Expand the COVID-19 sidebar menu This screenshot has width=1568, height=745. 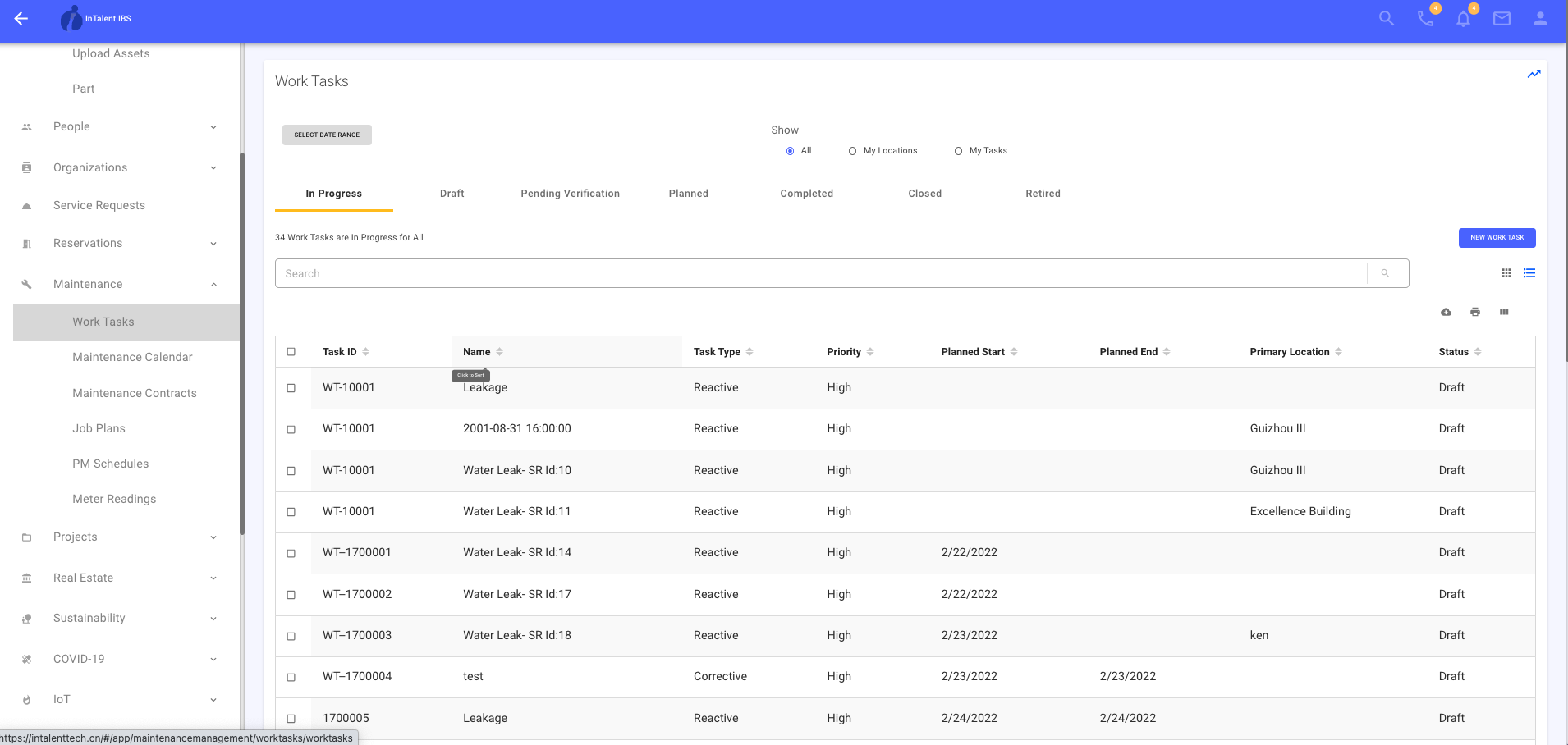point(213,660)
